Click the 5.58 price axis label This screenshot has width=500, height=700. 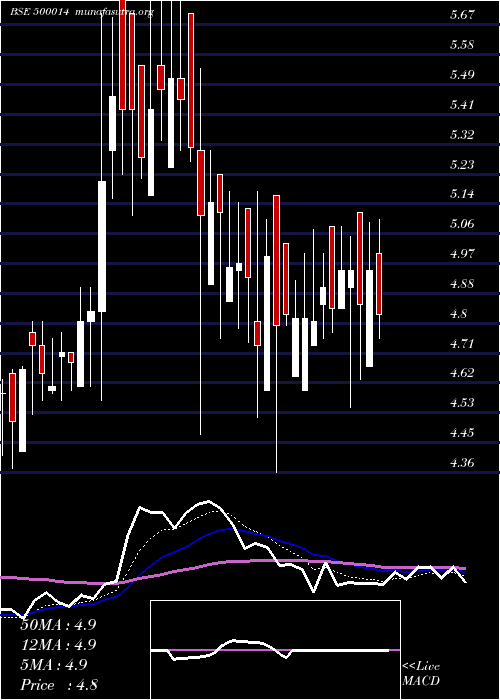462,45
